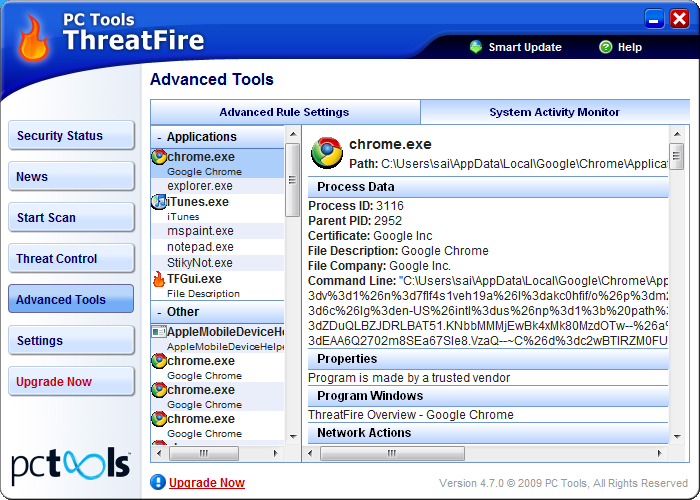Viewport: 700px width, 500px height.
Task: Click the 'Certificate: Google Inc' text
Action: [x=370, y=236]
